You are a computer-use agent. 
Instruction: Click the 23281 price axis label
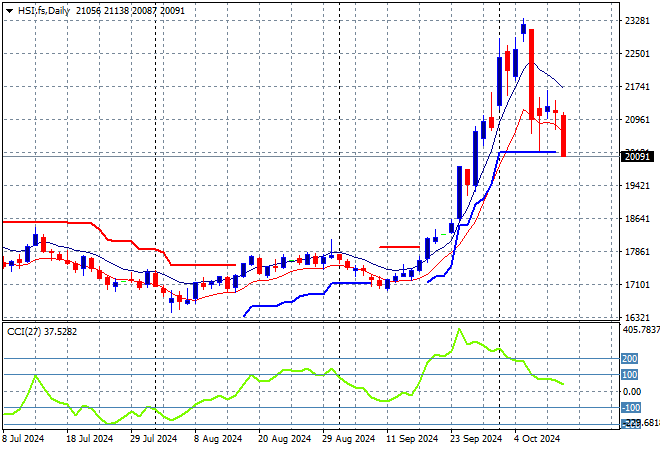[637, 20]
